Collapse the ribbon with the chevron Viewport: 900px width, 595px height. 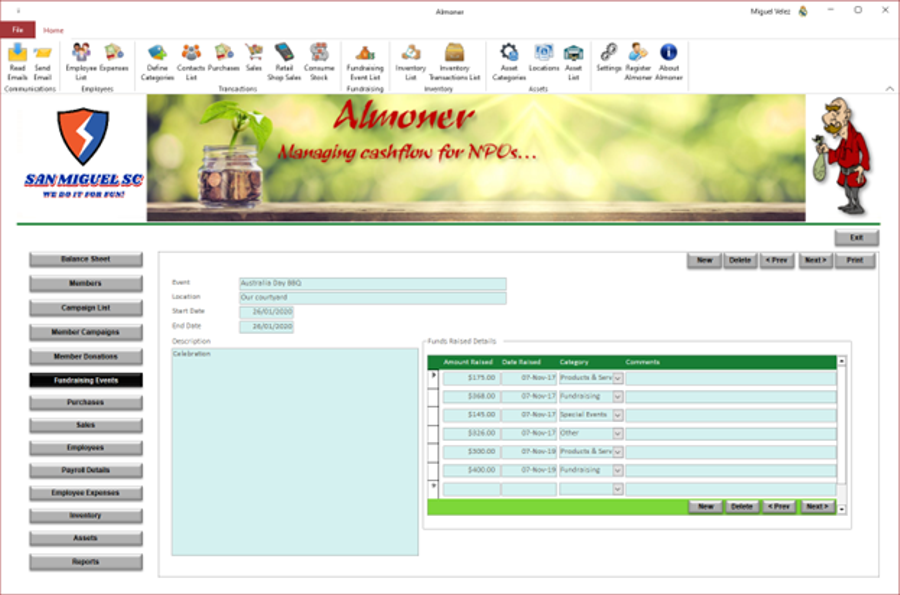pos(889,88)
